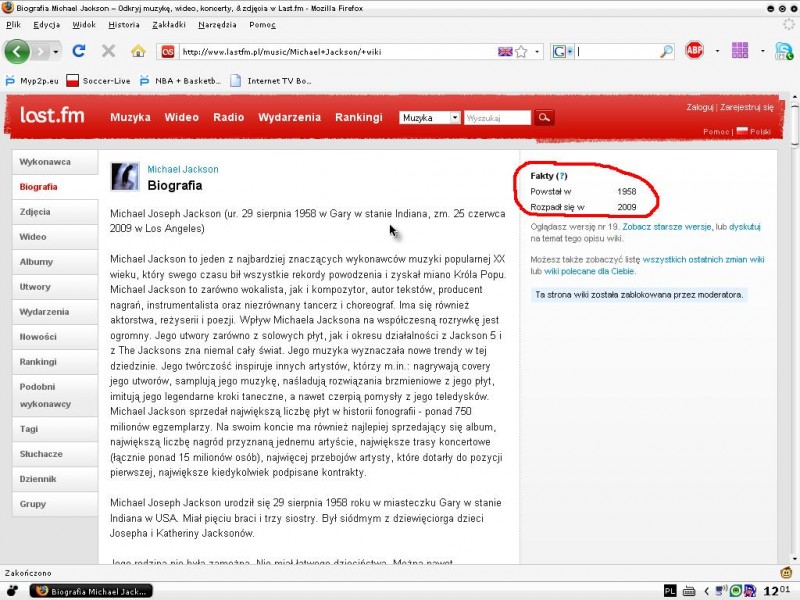800x600 pixels.
Task: Click the Michael Jackson artist link
Action: 183,169
